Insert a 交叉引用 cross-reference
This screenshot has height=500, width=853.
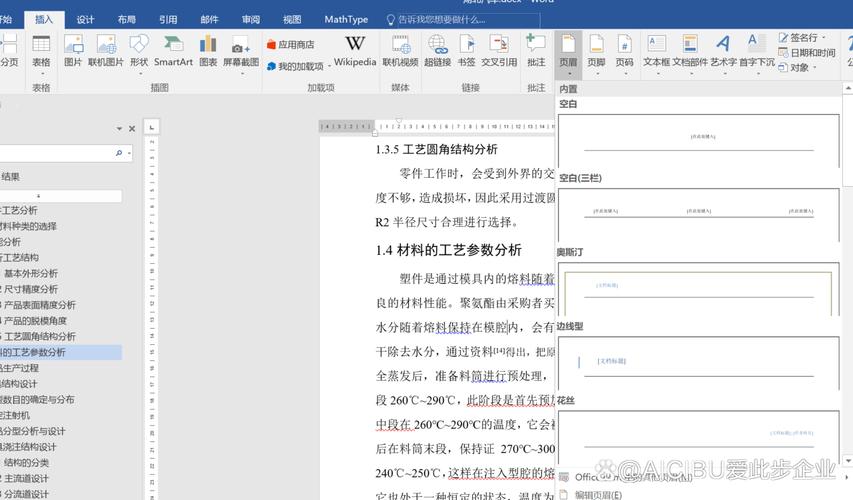(x=499, y=51)
